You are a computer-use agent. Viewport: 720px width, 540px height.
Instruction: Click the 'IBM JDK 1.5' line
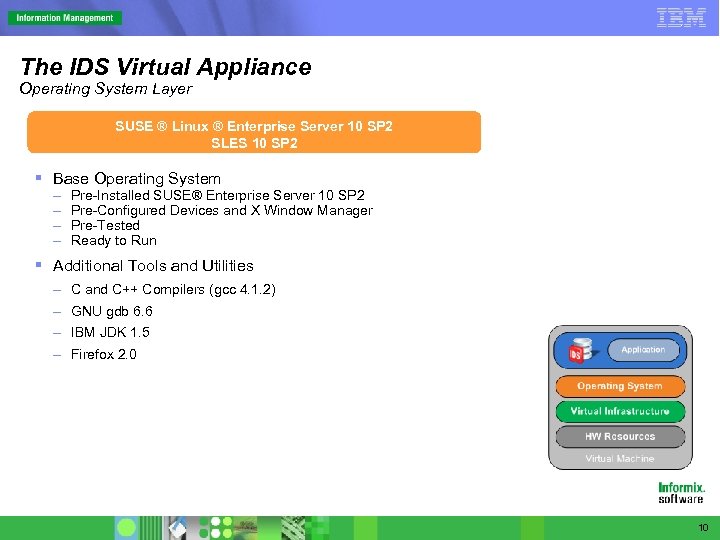(110, 332)
